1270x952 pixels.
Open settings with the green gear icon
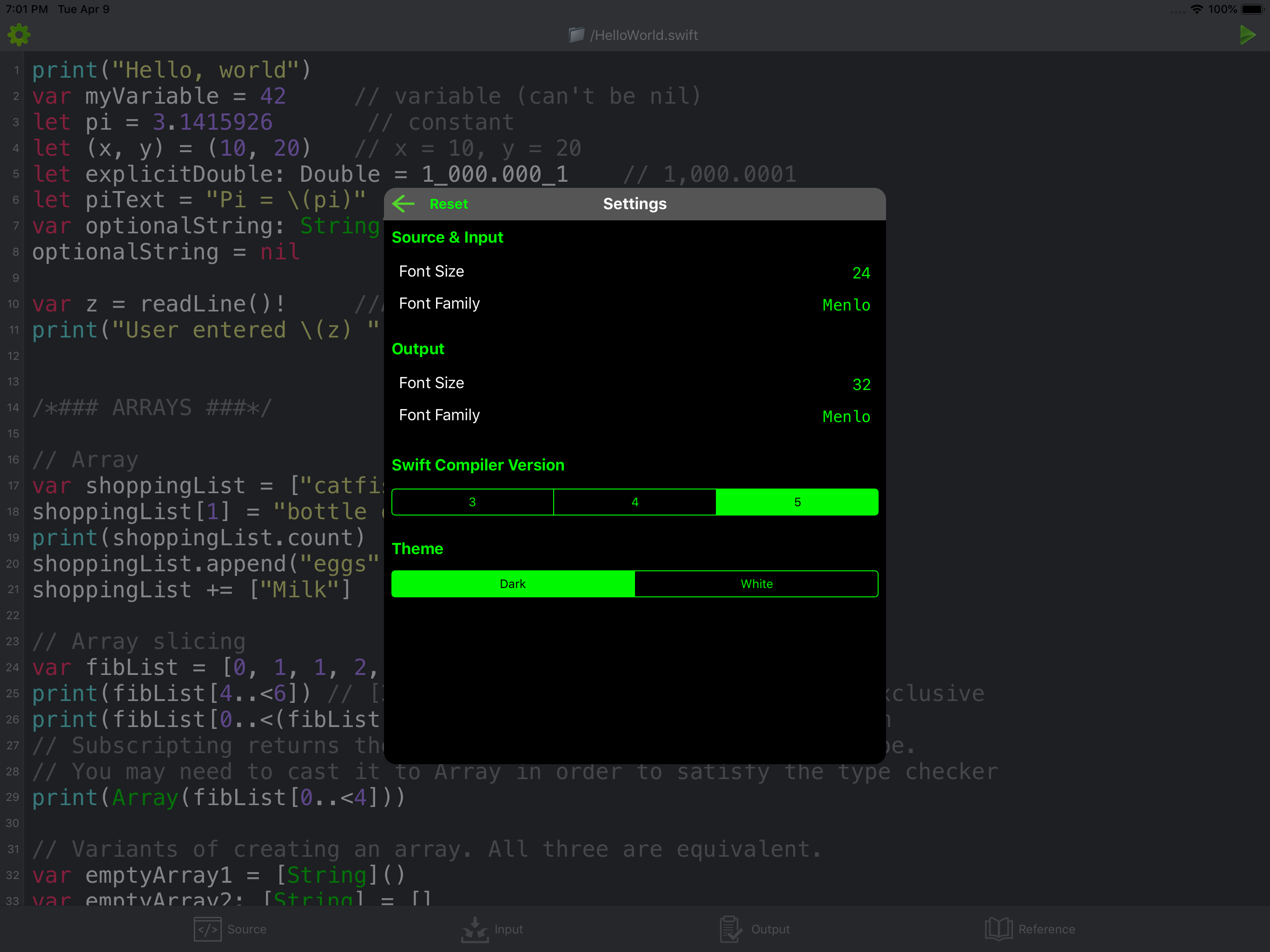19,35
